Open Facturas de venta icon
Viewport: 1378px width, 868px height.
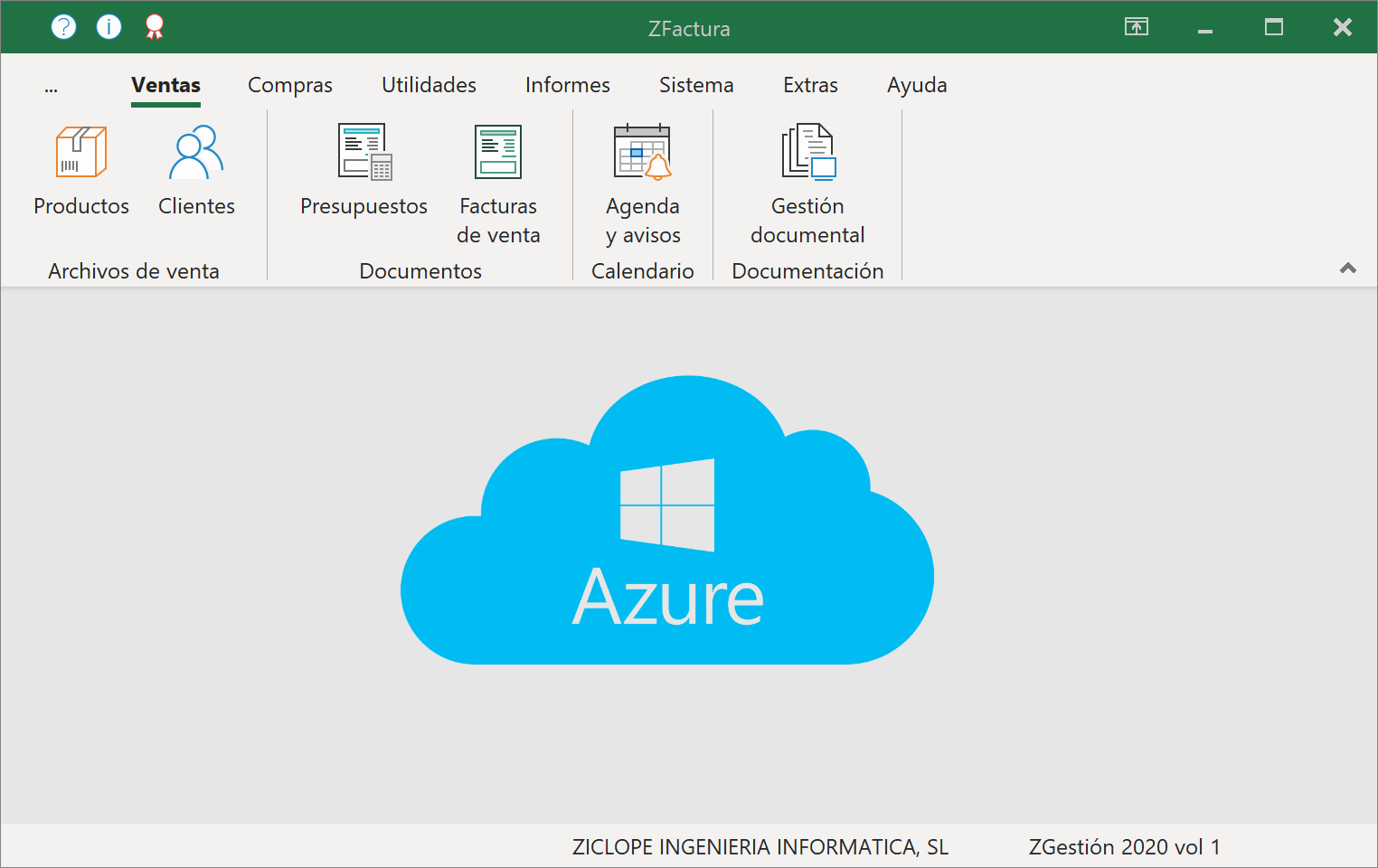click(498, 152)
